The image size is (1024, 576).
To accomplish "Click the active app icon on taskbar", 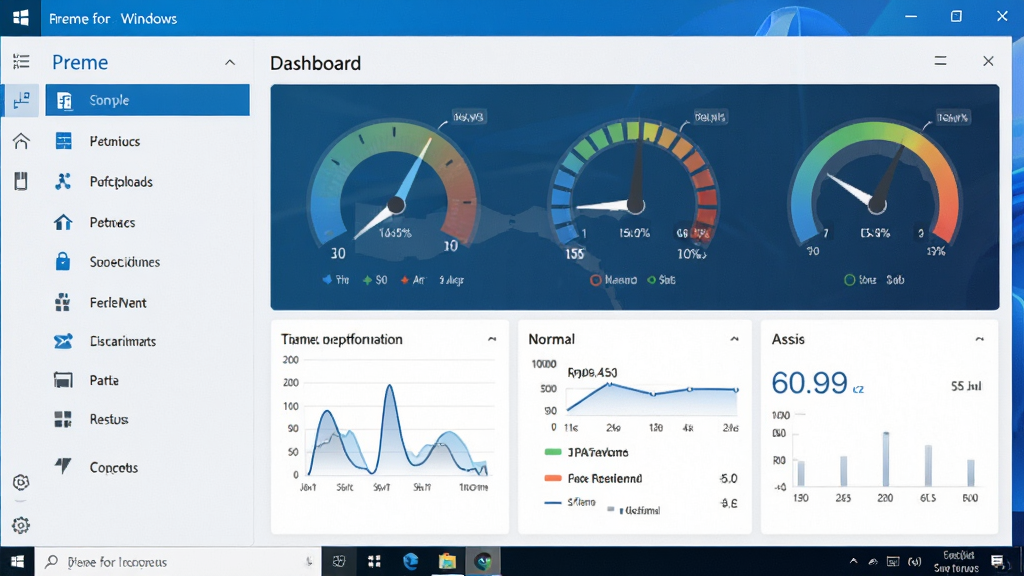I will tap(483, 562).
